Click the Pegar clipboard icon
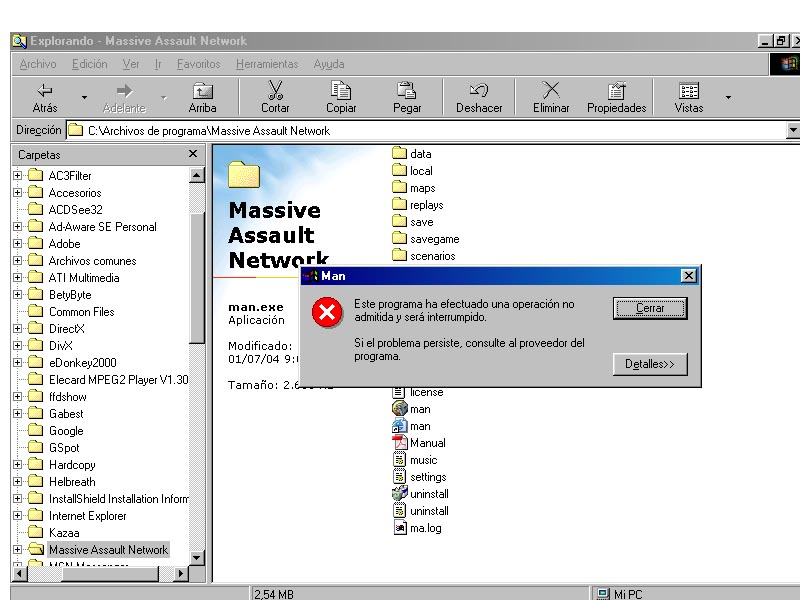The height and width of the screenshot is (600, 800). [407, 97]
